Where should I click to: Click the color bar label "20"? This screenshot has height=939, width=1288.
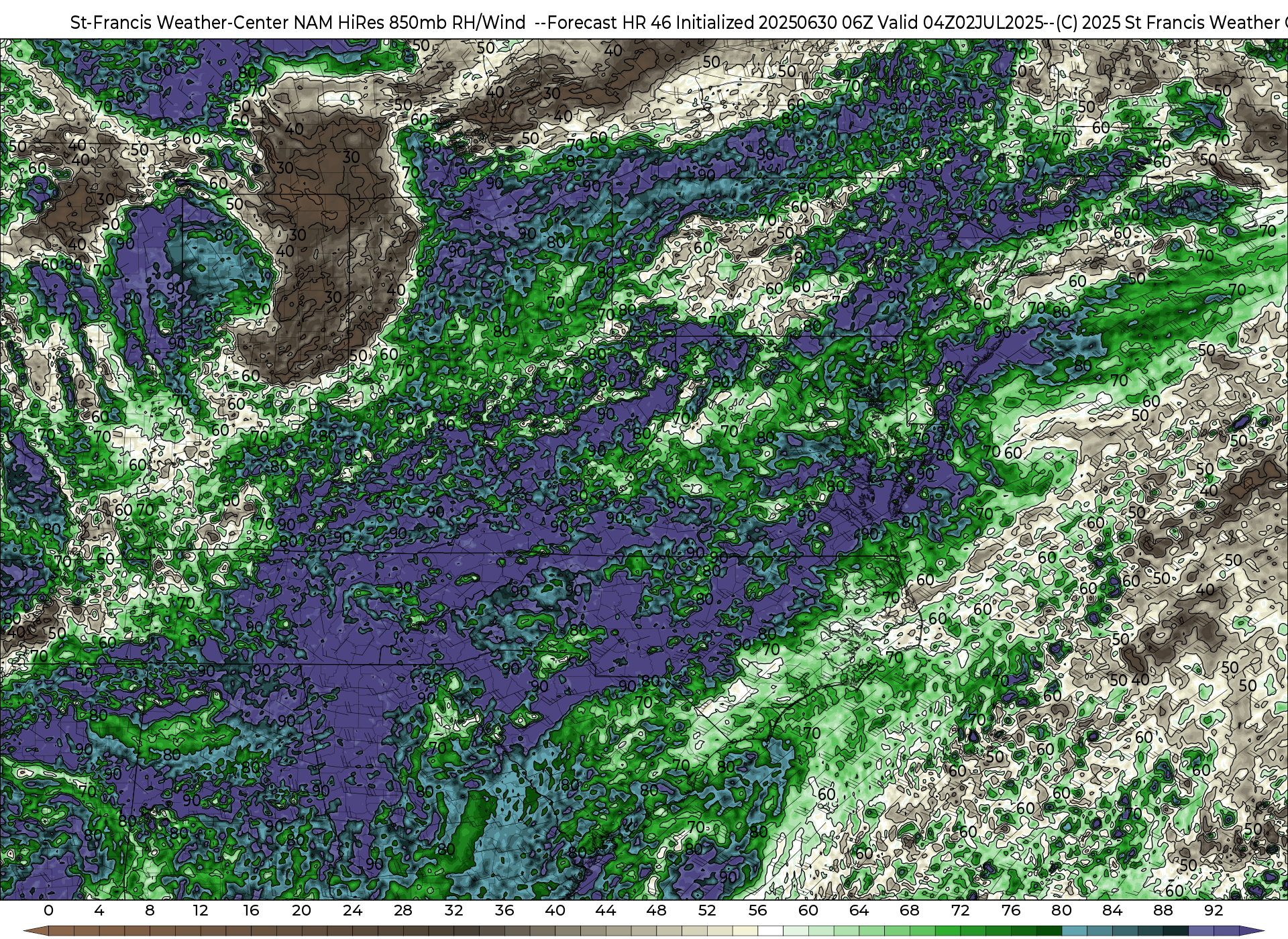point(302,910)
